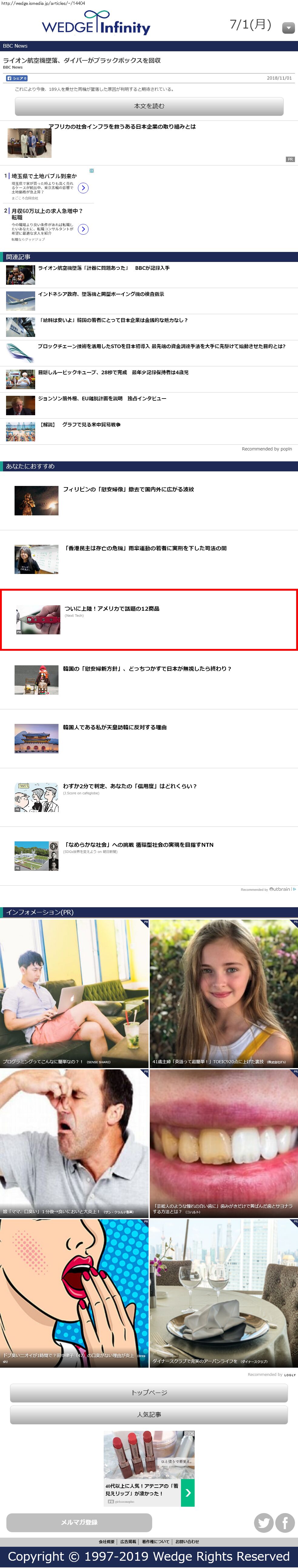The image size is (298, 1568).
Task: Click the 著作権について footer link
Action: click(156, 1542)
